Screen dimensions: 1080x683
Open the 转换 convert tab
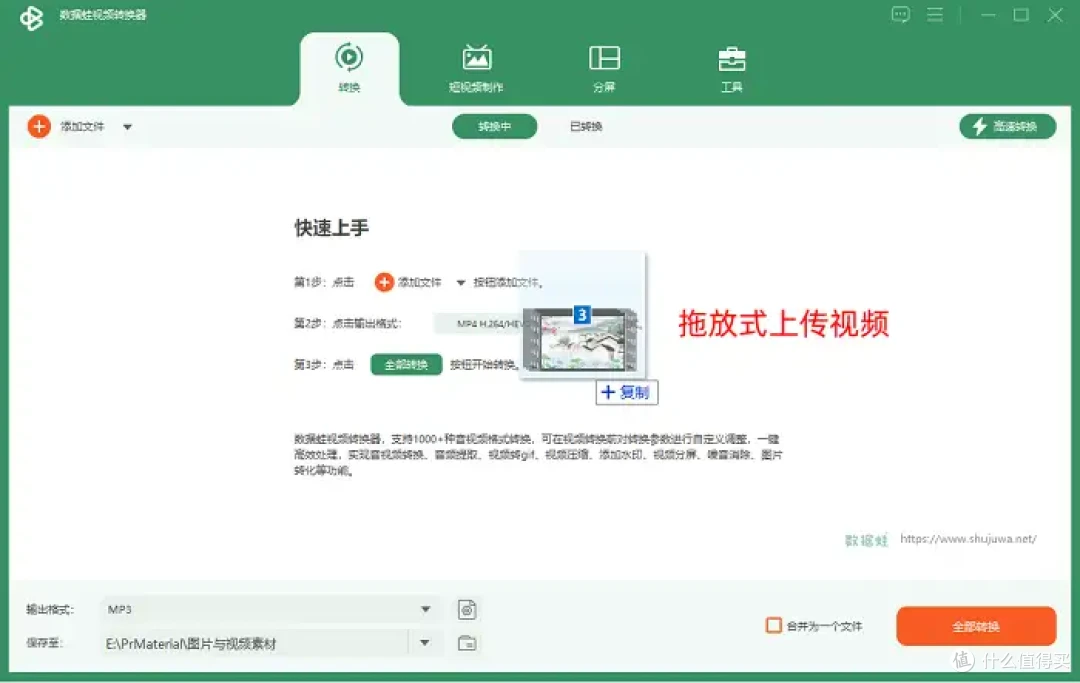(x=349, y=68)
